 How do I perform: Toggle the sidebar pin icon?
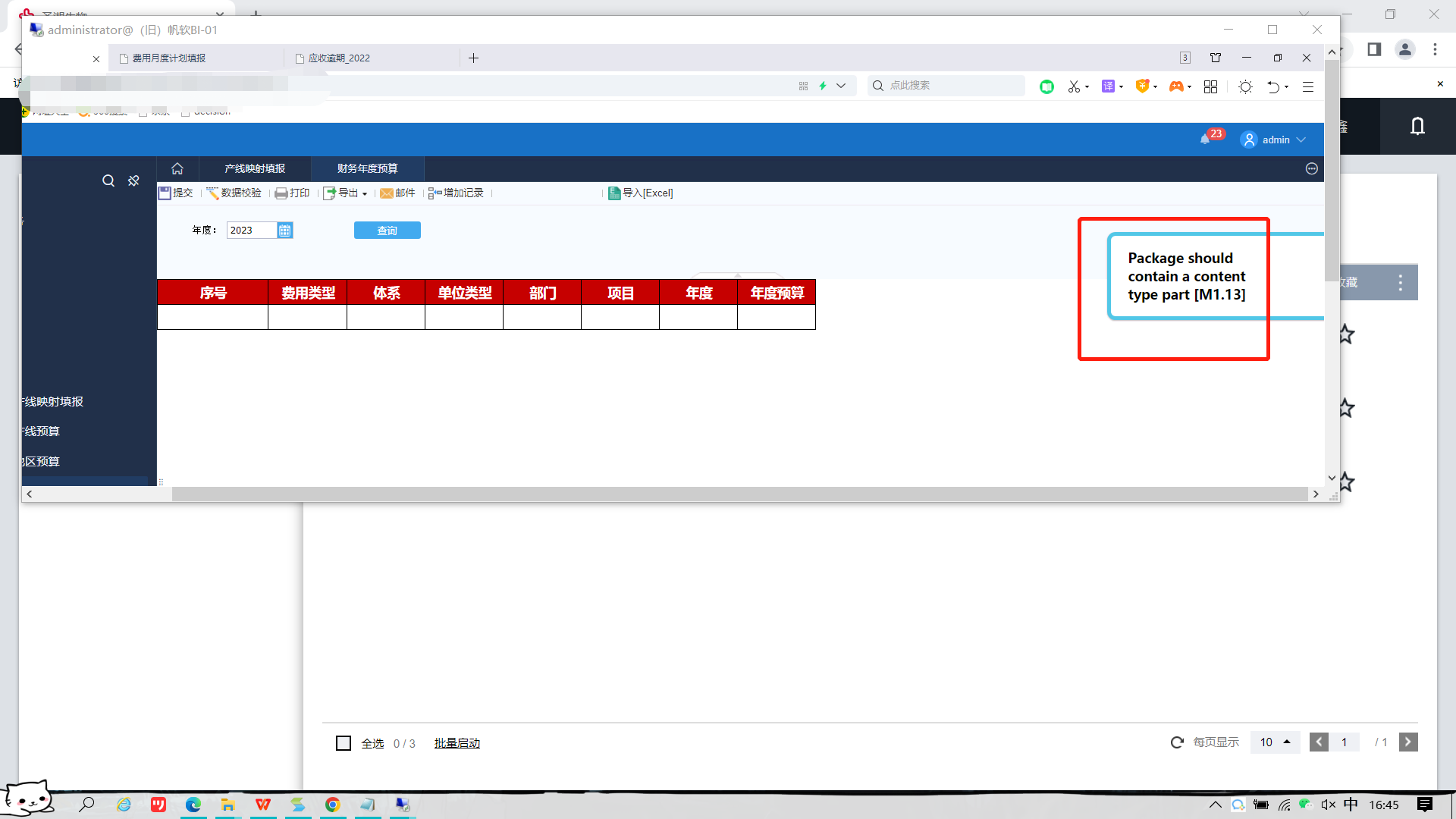(x=133, y=180)
